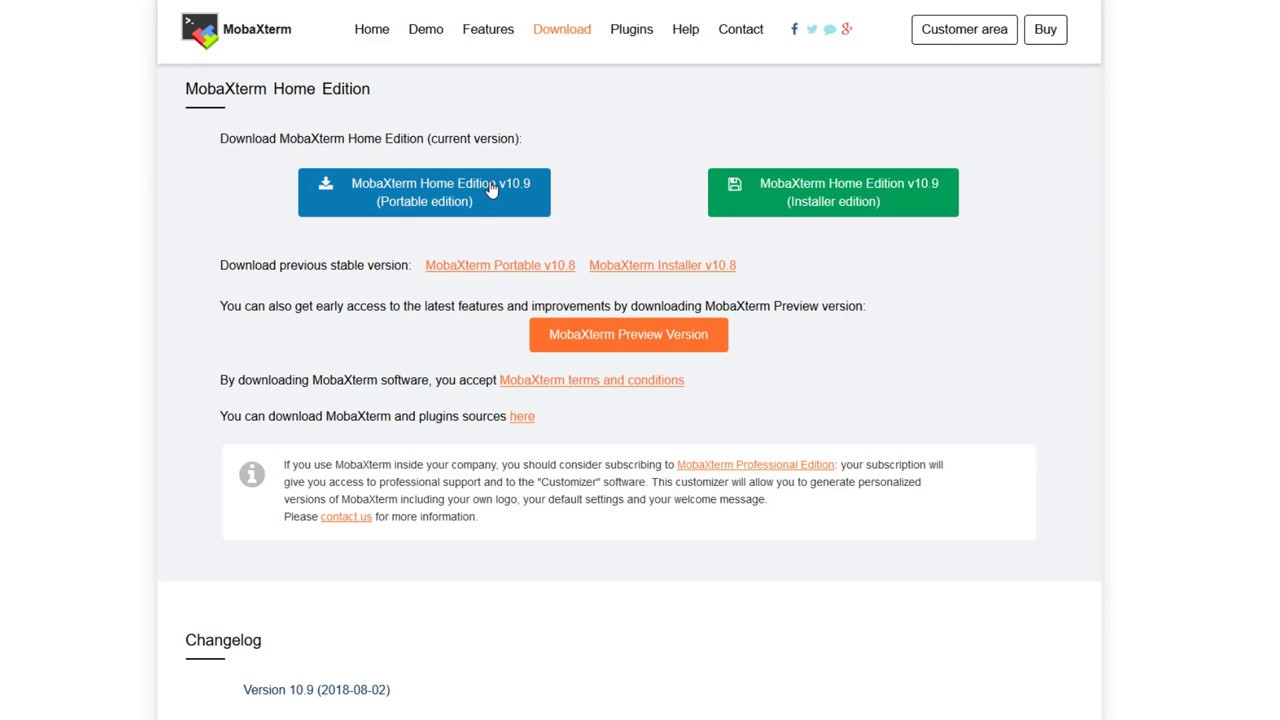Viewport: 1280px width, 720px height.
Task: Click the MobaXterm Preview Version button
Action: tap(629, 335)
